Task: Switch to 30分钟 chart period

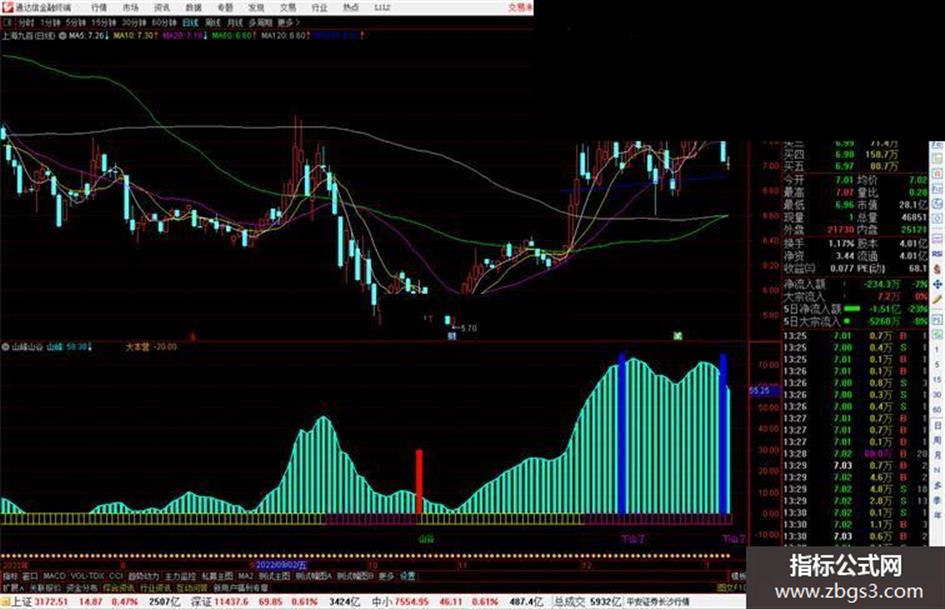Action: point(134,22)
